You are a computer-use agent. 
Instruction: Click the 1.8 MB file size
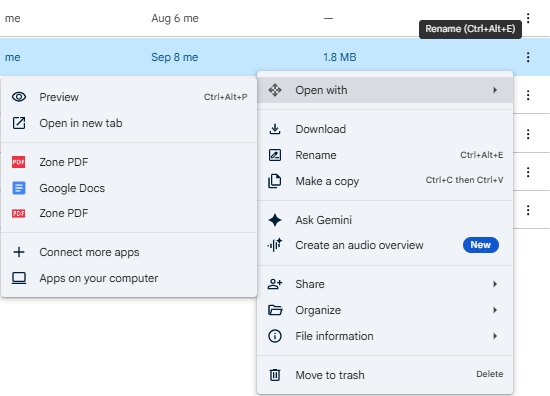coord(340,57)
